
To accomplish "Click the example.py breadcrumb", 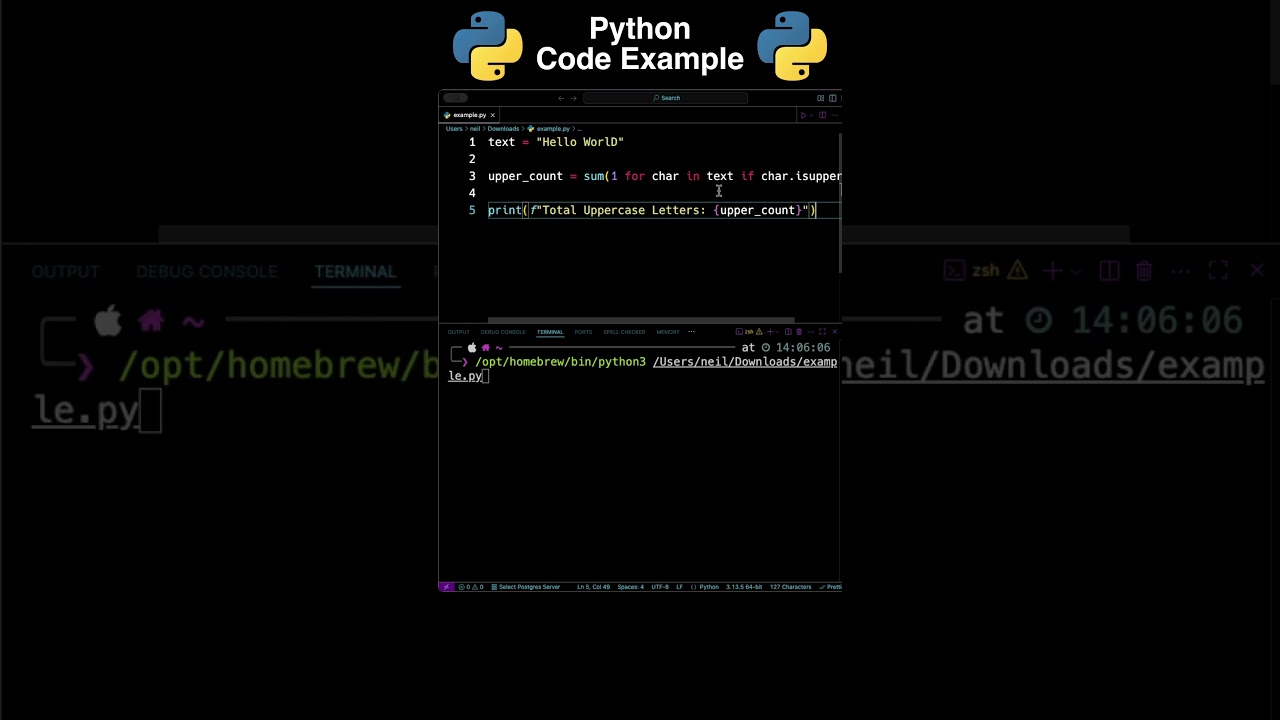I will coord(548,129).
